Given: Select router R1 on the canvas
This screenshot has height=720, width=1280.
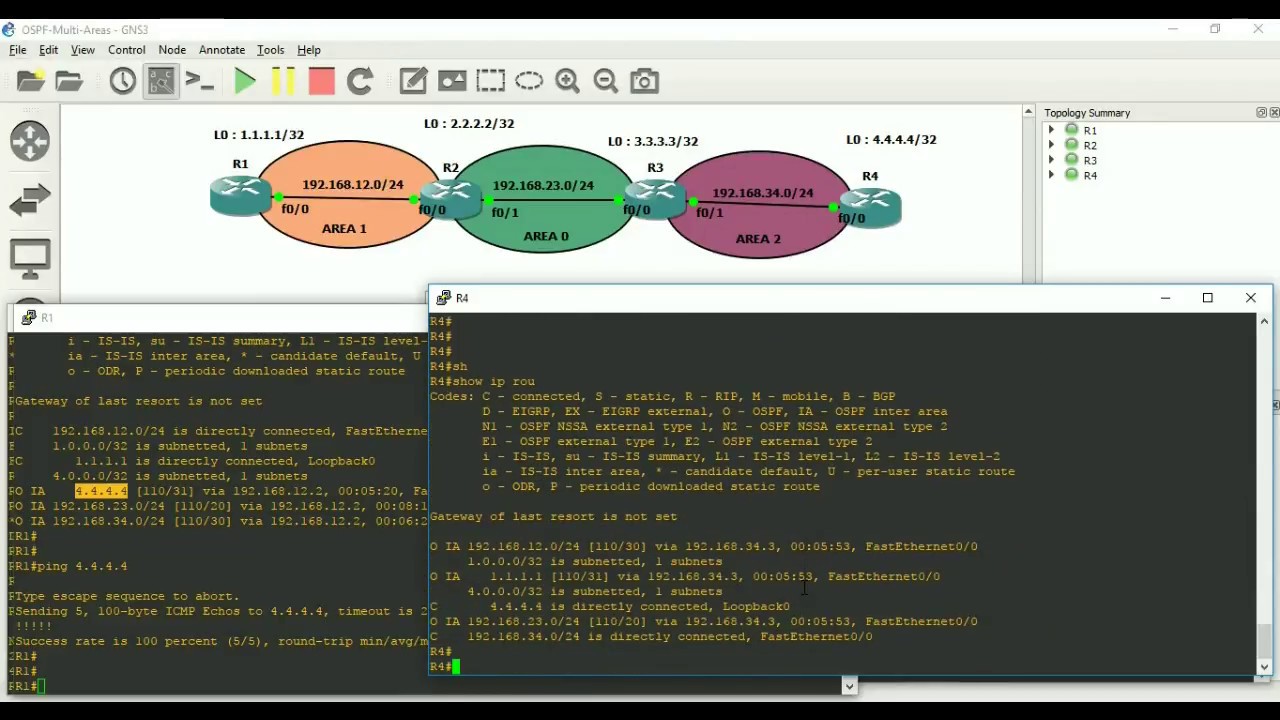Looking at the screenshot, I should tap(240, 194).
